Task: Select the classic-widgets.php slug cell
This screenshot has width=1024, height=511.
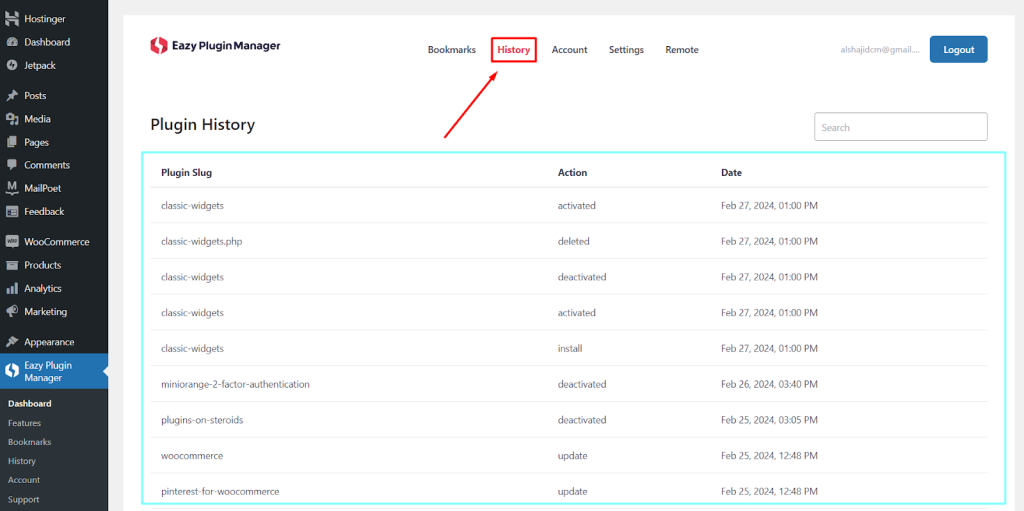Action: point(202,241)
